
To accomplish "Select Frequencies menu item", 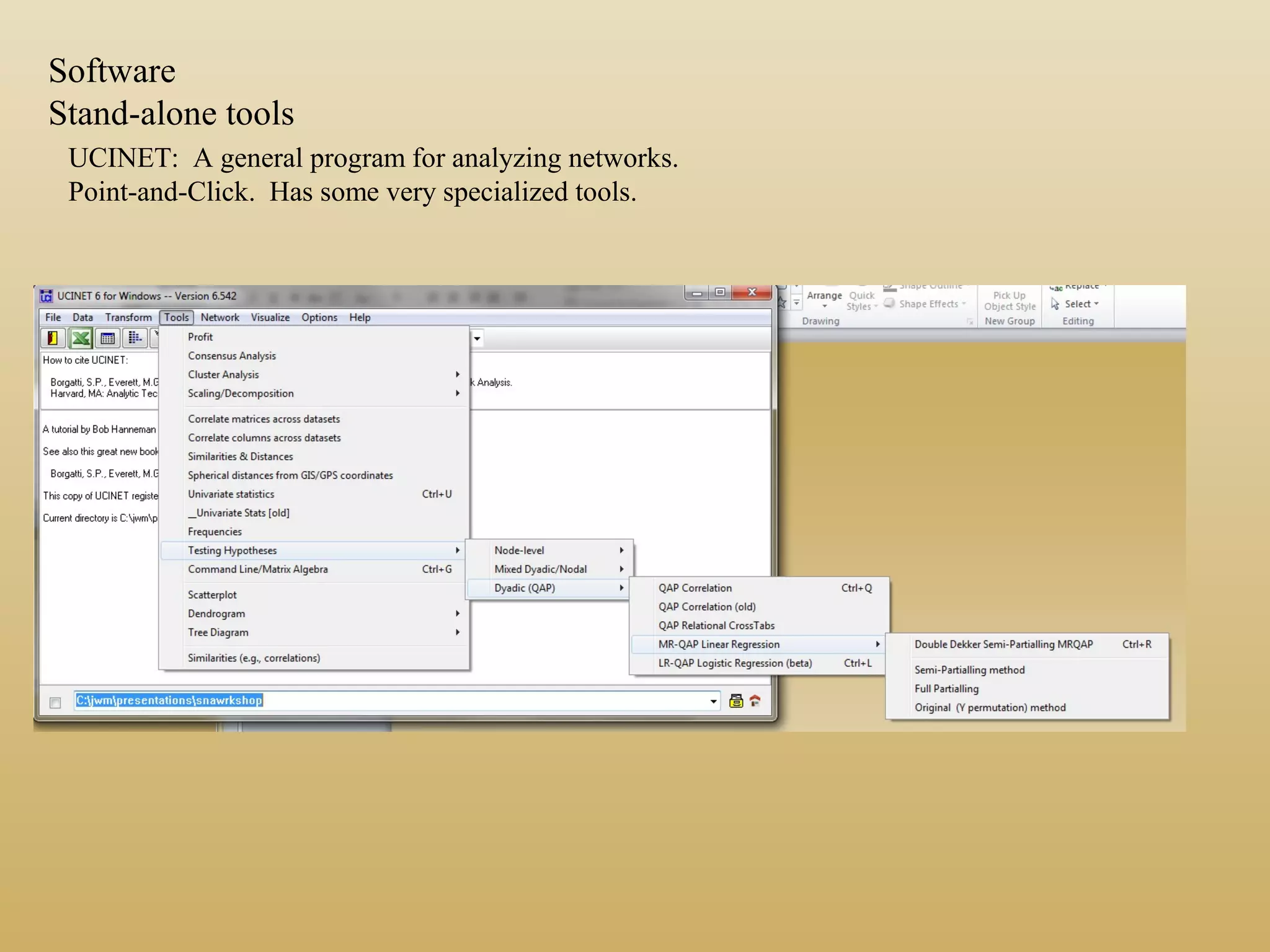I will 314,532.
